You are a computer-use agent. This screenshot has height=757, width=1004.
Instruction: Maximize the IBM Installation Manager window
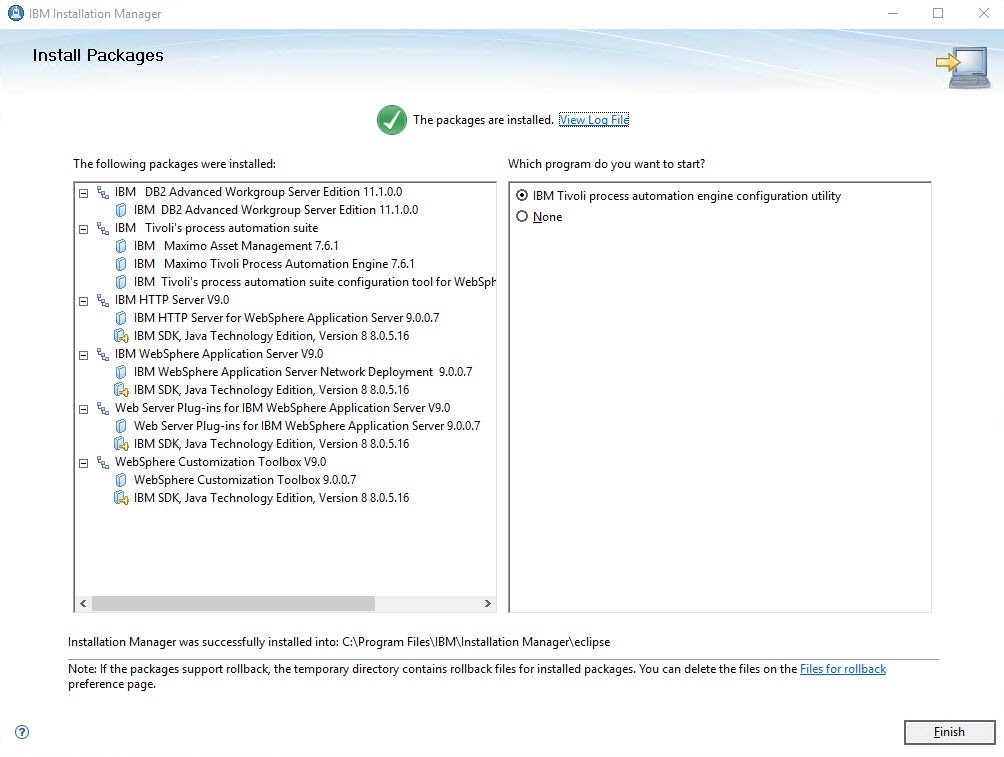click(938, 13)
